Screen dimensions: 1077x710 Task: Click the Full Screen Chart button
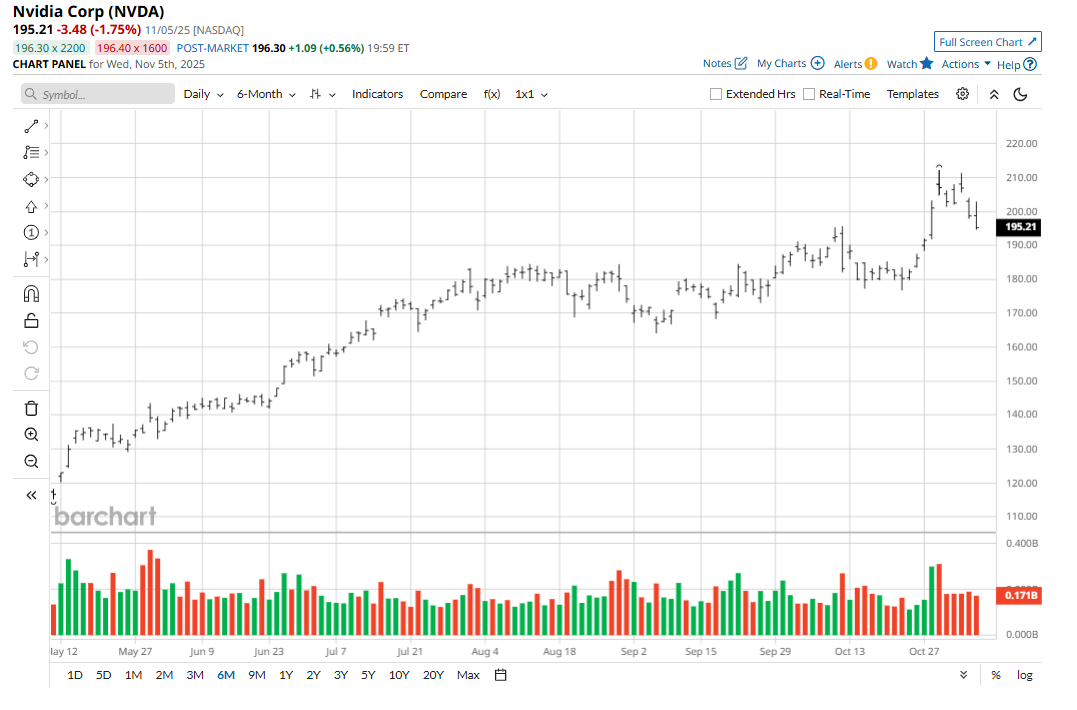click(x=987, y=42)
